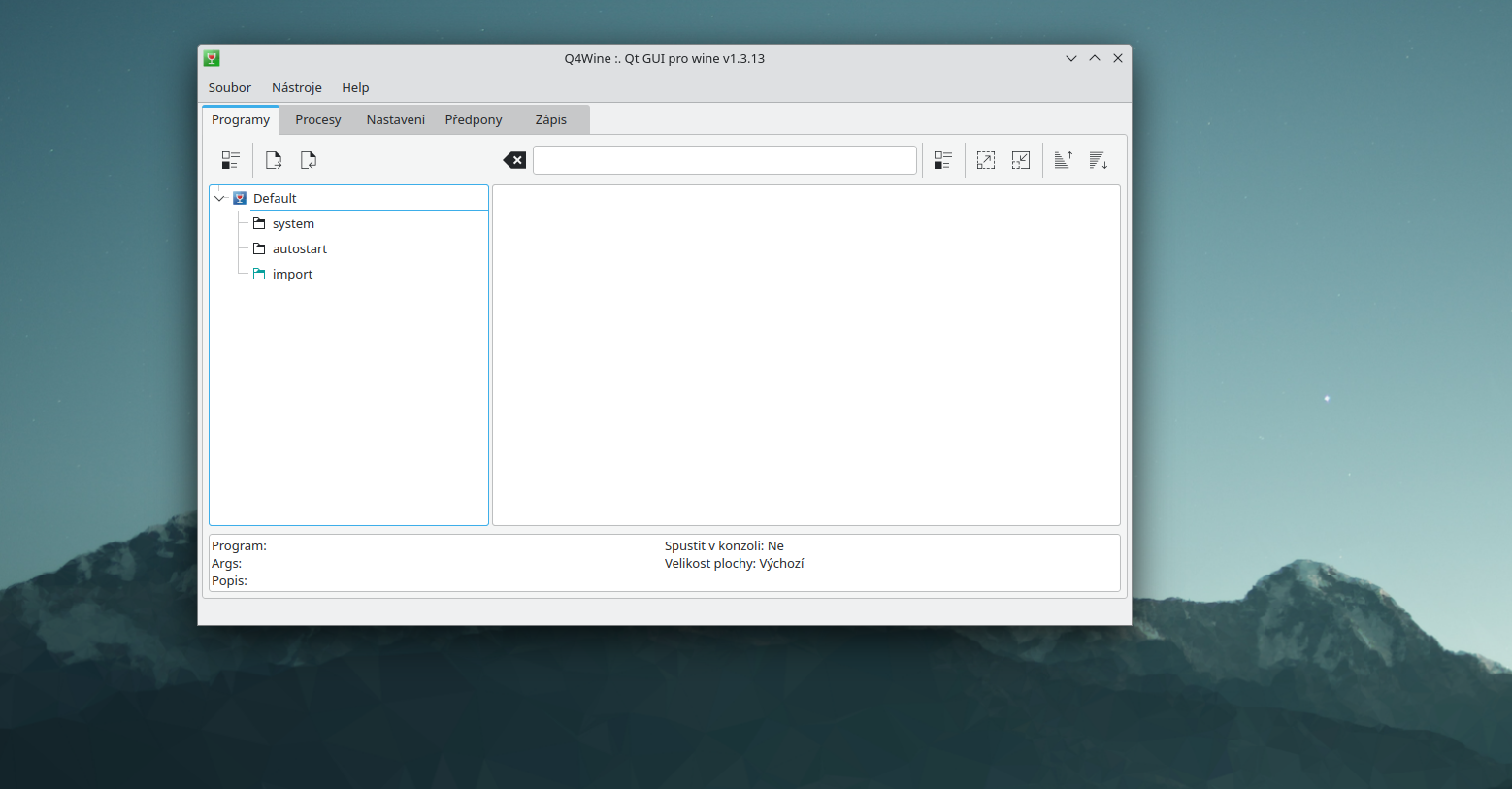
Task: Maximize the Q4Wine window
Action: point(1095,58)
